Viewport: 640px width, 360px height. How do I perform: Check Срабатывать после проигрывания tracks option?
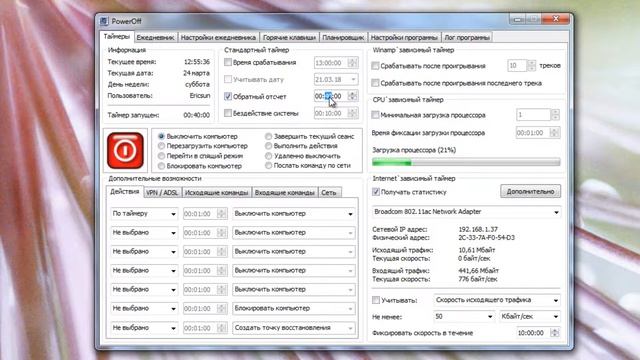[376, 66]
